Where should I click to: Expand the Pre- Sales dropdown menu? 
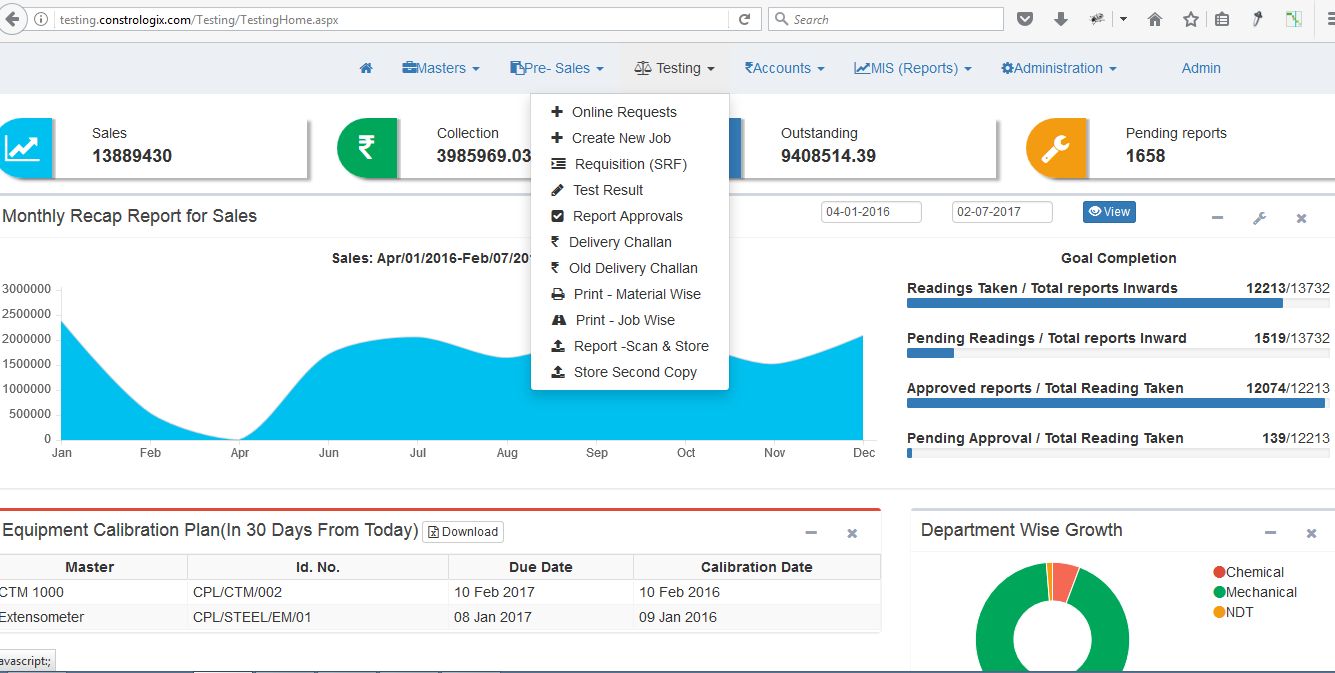557,68
